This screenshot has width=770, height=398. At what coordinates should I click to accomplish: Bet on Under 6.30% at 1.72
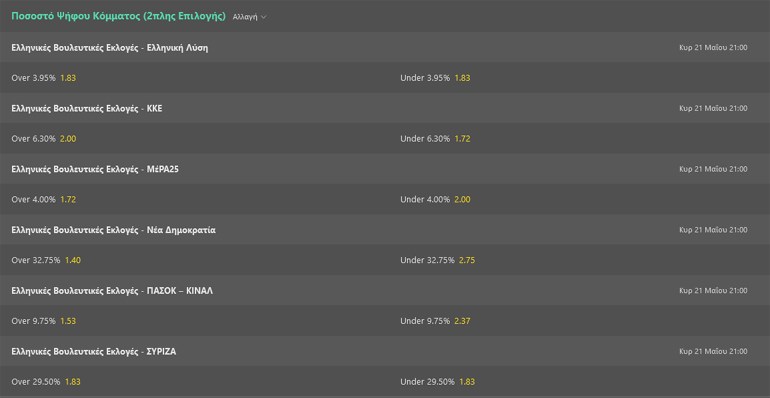[435, 139]
